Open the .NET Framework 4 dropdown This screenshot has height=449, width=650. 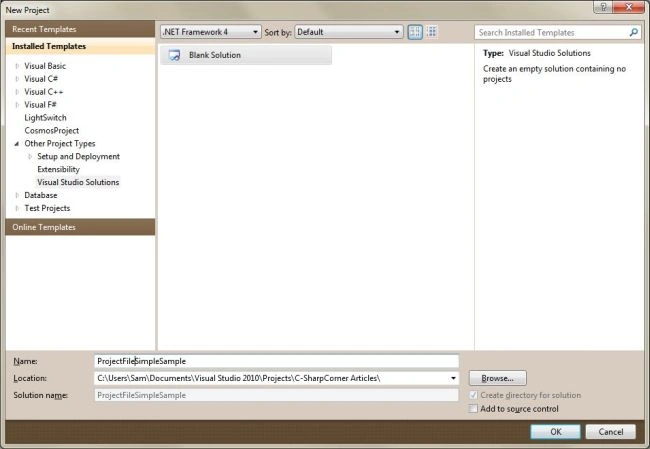click(211, 32)
